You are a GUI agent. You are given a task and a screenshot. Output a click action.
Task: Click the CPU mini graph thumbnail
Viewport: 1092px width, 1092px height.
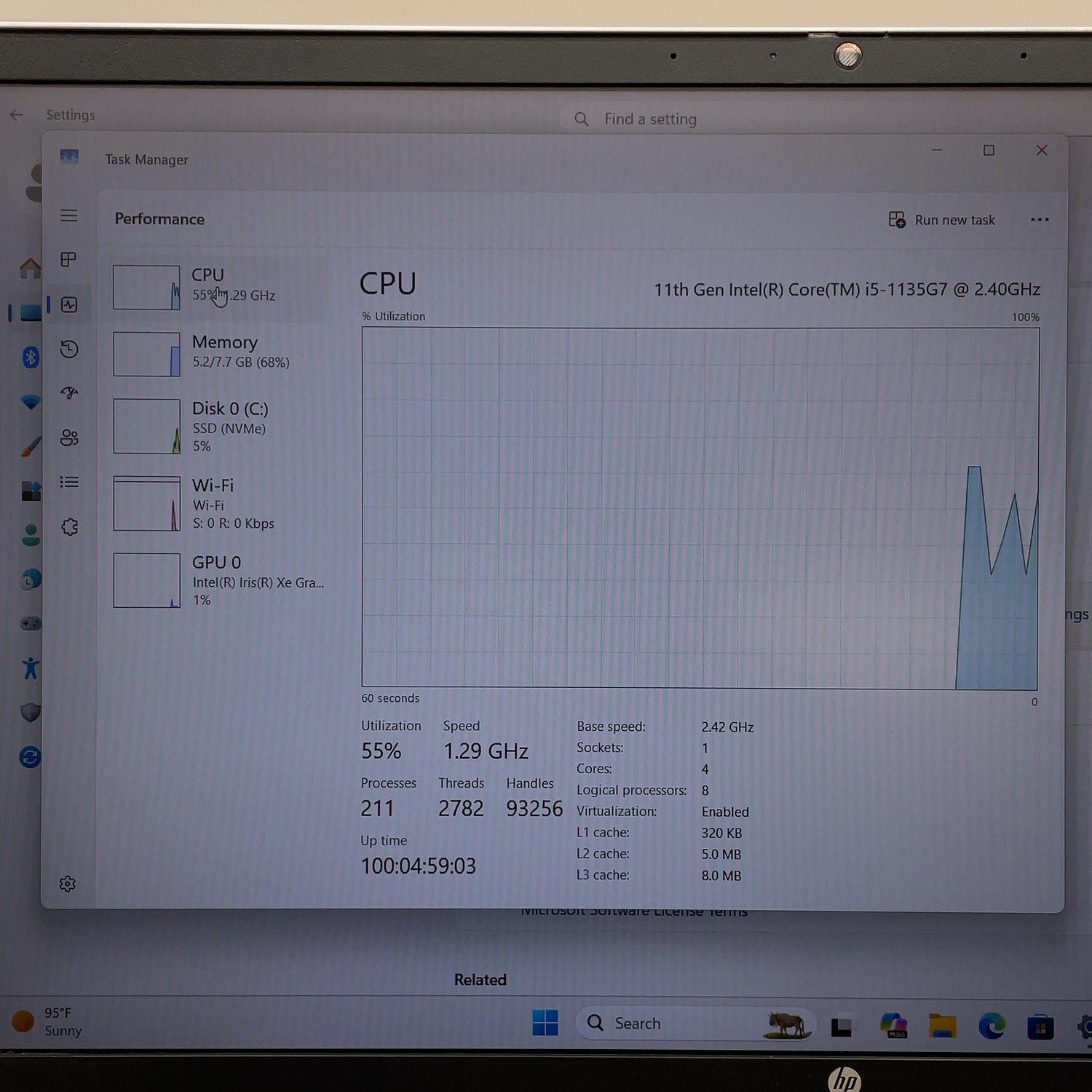coord(146,288)
